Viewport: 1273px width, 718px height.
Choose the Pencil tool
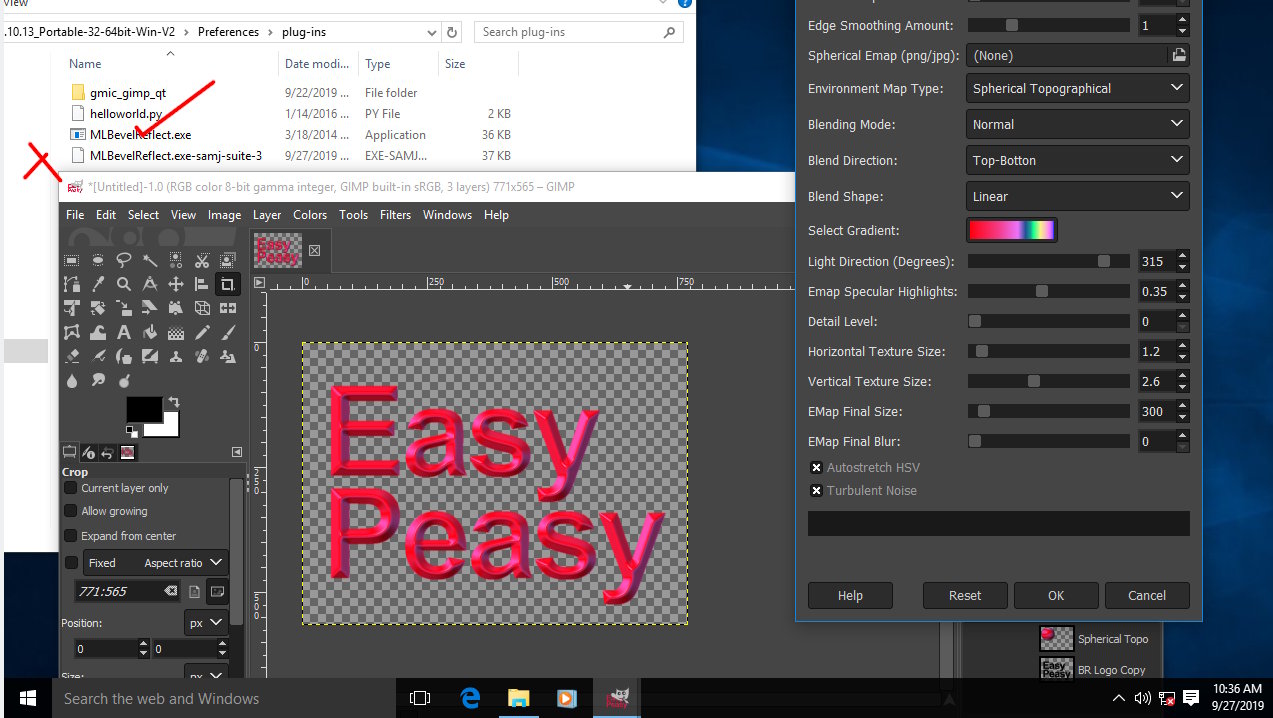coord(202,333)
